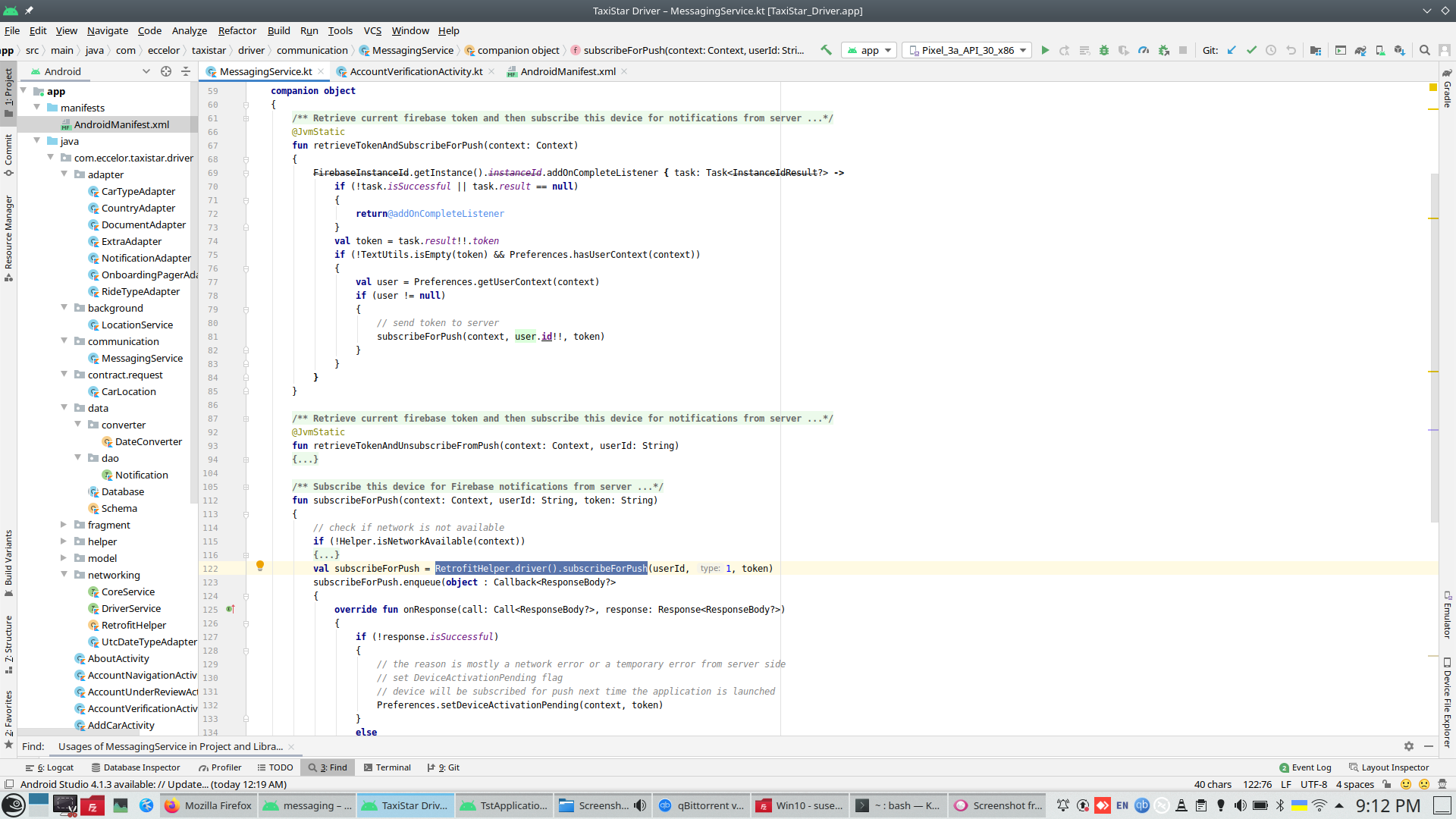1456x819 pixels.
Task: Start debugging with the green bug icon
Action: click(1104, 50)
